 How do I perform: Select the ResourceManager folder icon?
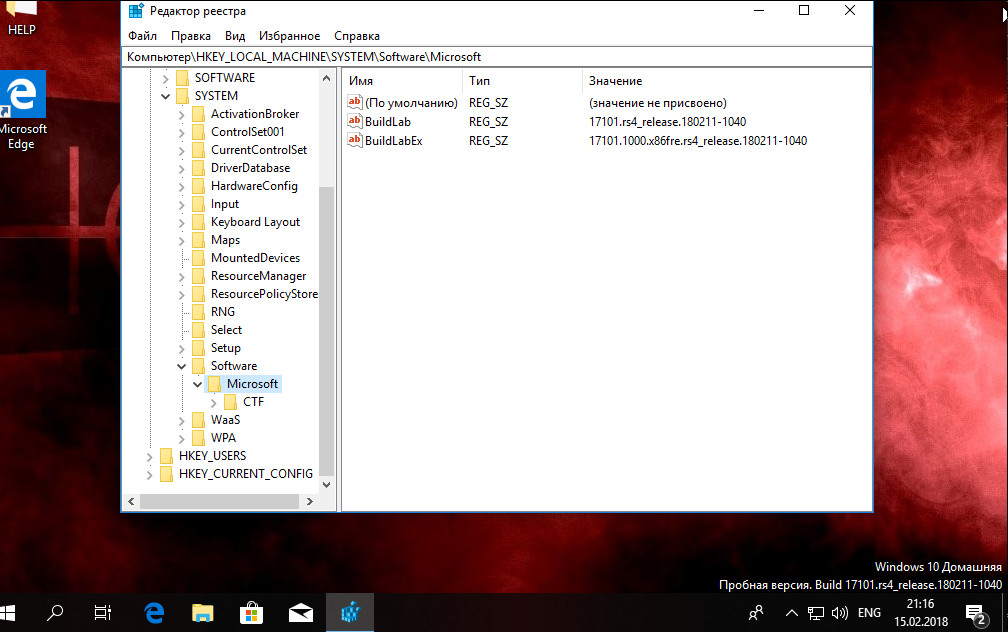click(199, 276)
